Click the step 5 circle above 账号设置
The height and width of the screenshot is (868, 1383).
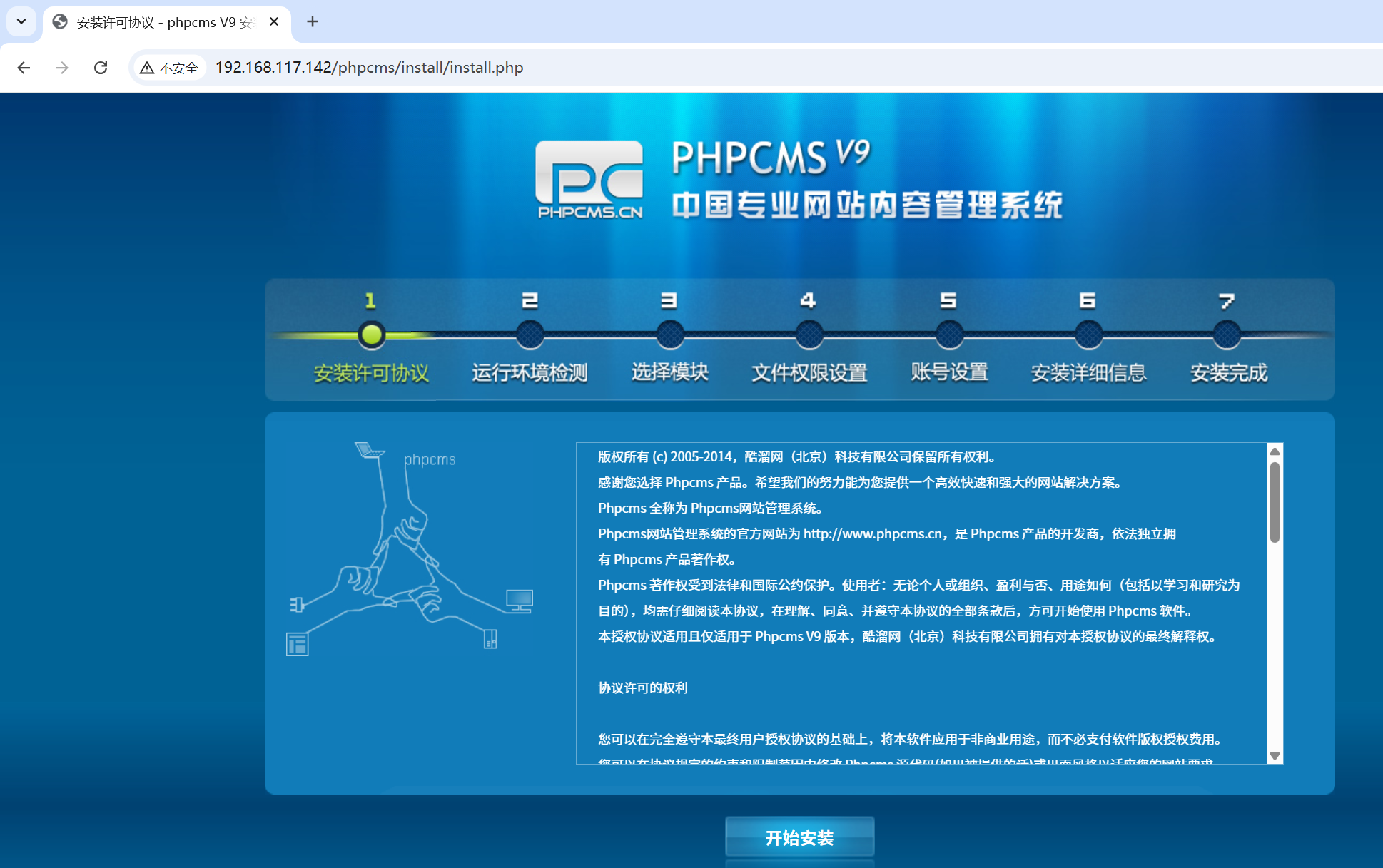(949, 335)
